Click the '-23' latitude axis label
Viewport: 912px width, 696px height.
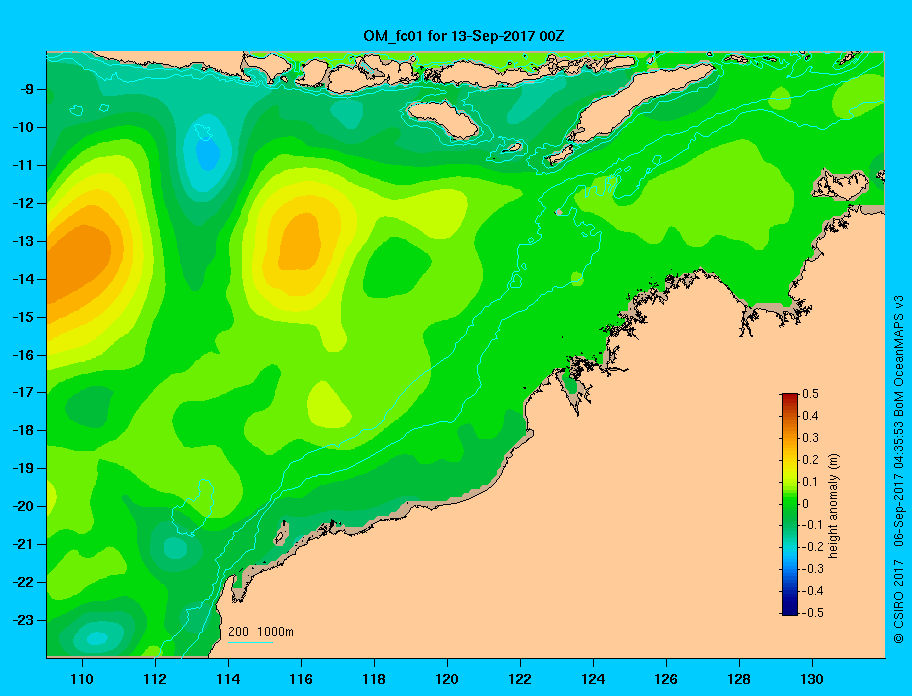pos(23,620)
